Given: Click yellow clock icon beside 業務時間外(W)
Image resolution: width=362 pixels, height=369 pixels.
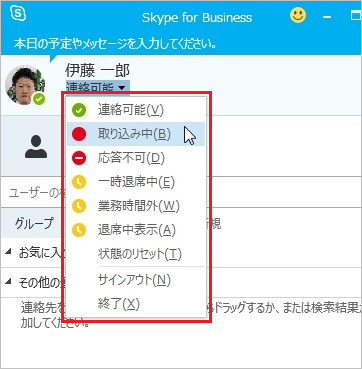Looking at the screenshot, I should pos(79,206).
